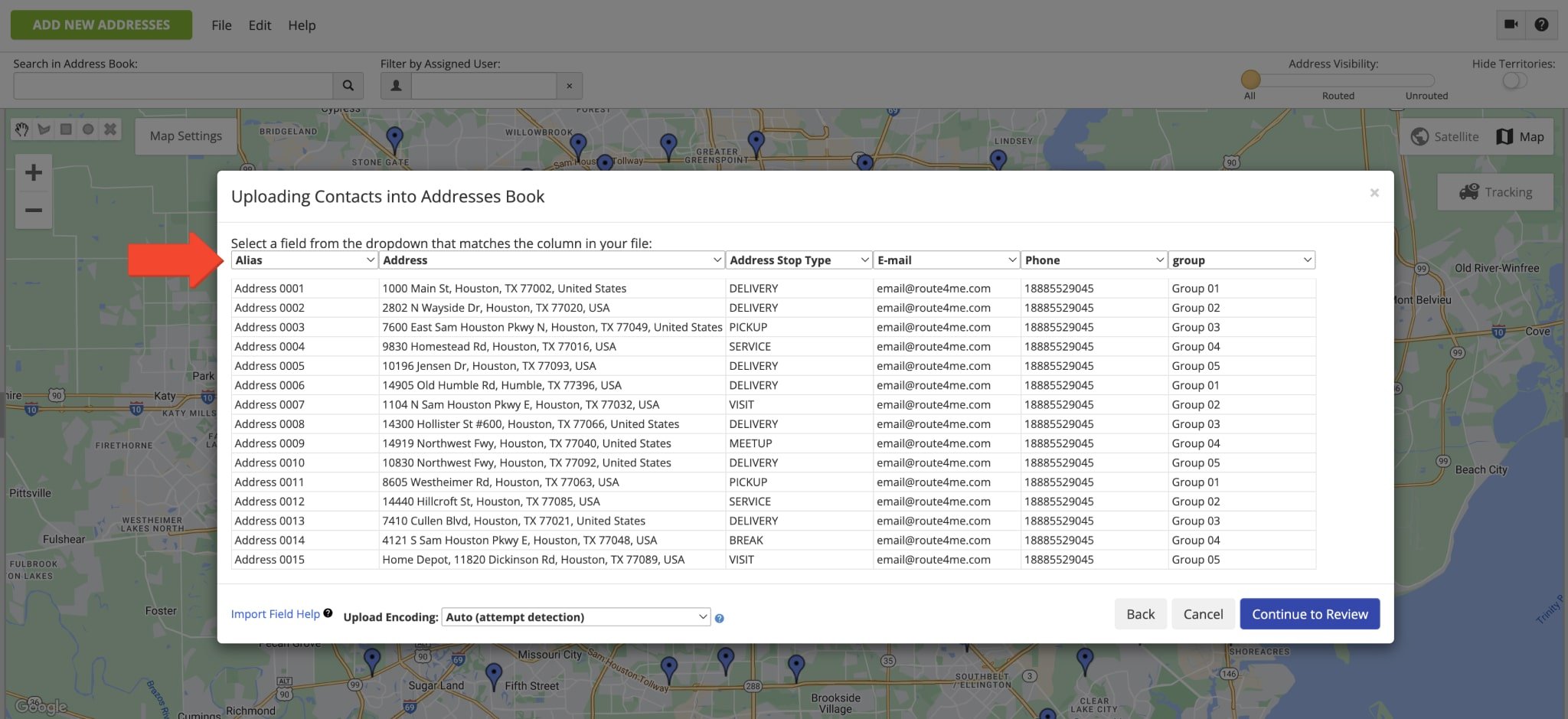Open the group column dropdown

1241,260
